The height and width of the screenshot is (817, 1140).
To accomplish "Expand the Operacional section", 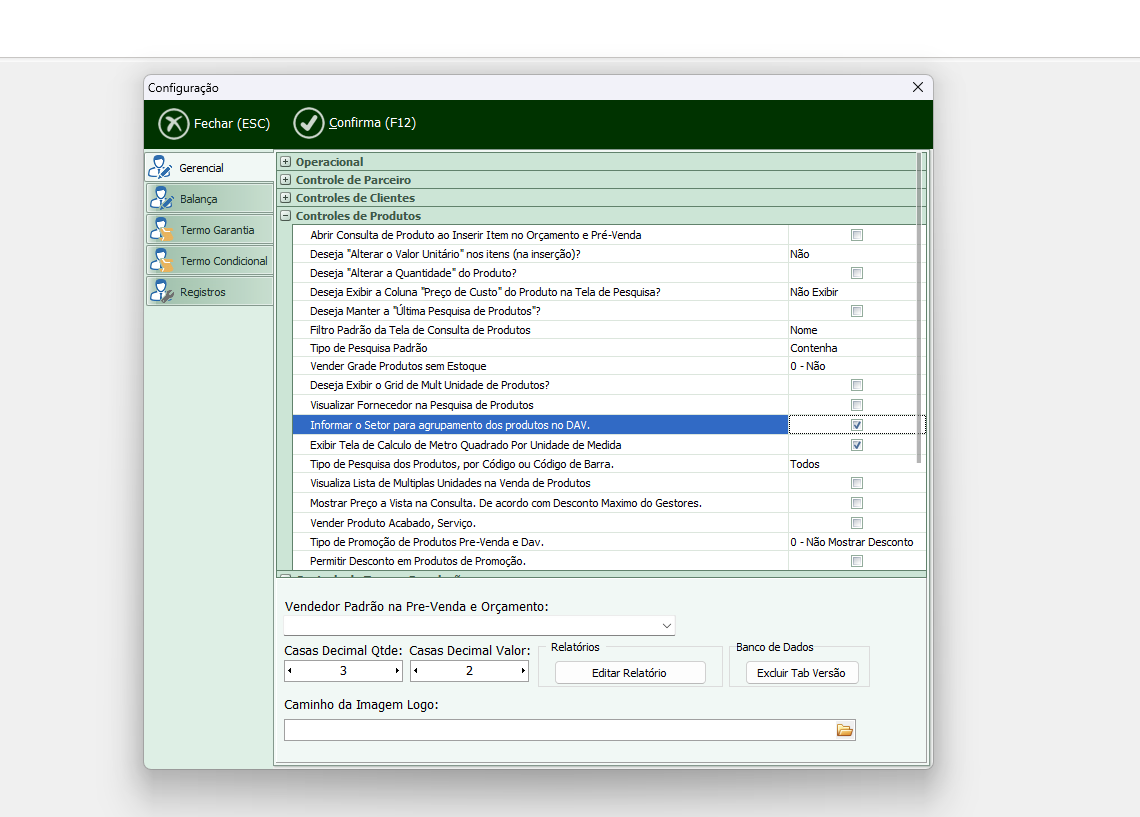I will (x=286, y=162).
